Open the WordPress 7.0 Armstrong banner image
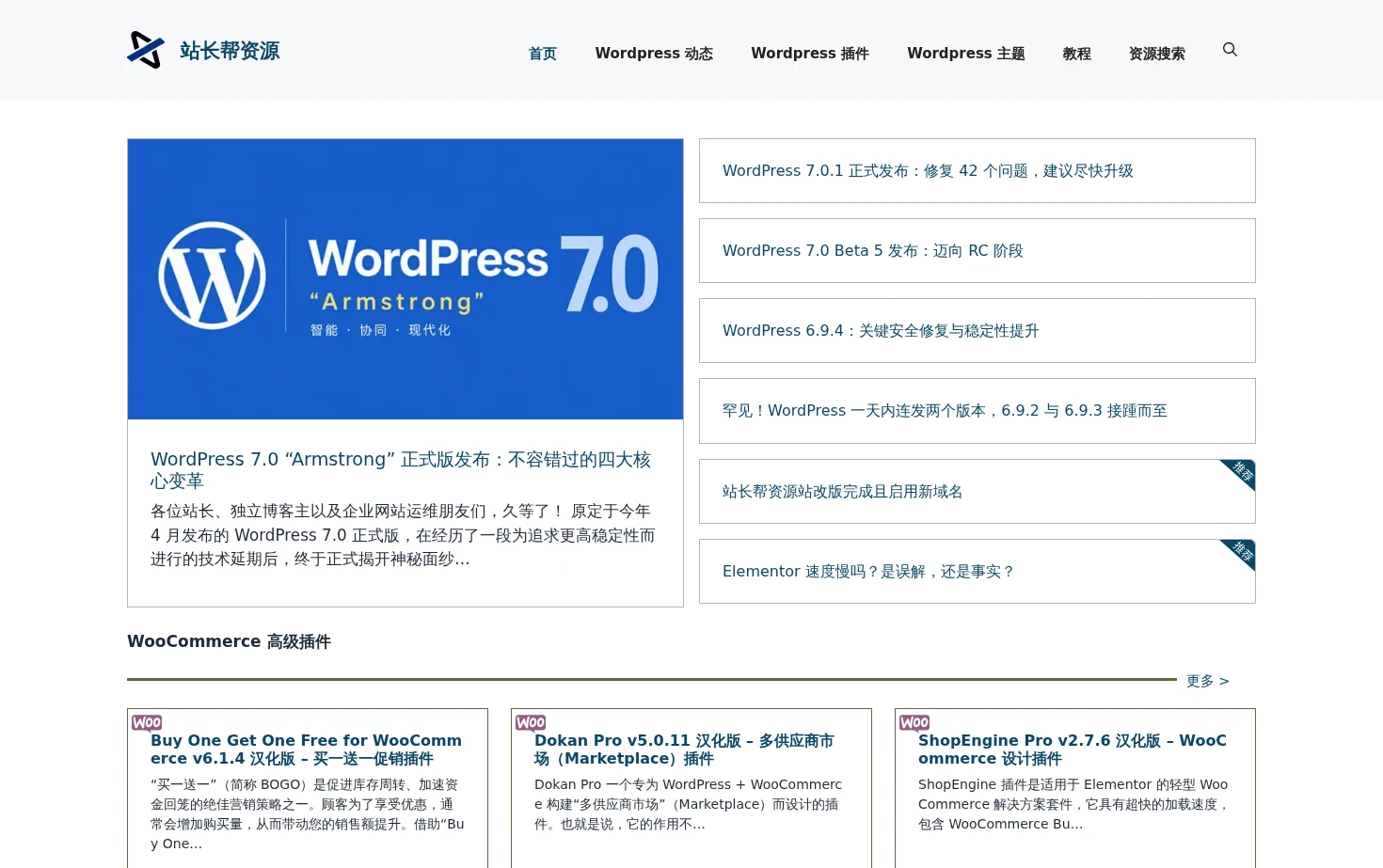The width and height of the screenshot is (1383, 868). (x=405, y=279)
